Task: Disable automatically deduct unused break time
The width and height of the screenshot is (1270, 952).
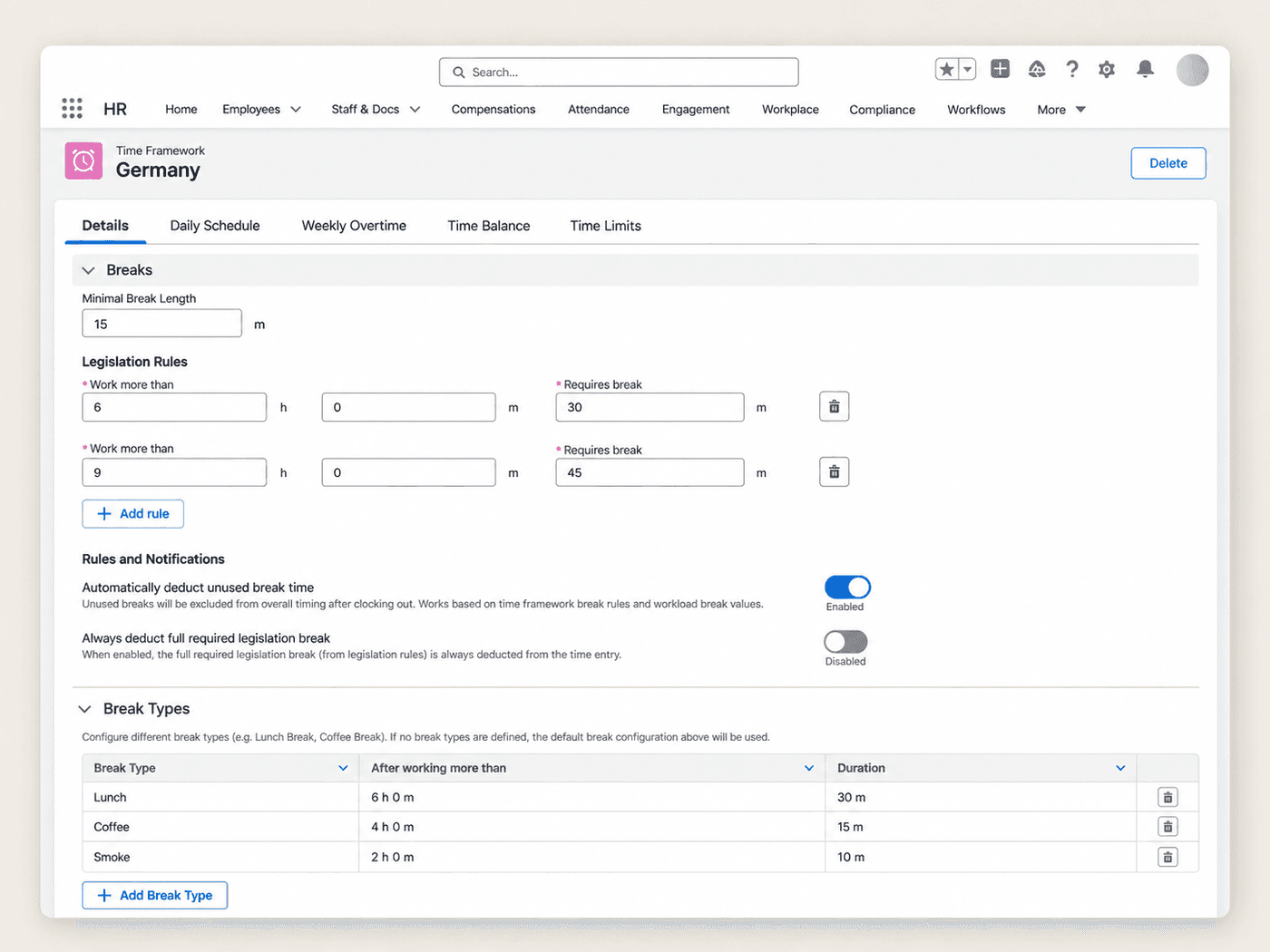Action: coord(847,588)
